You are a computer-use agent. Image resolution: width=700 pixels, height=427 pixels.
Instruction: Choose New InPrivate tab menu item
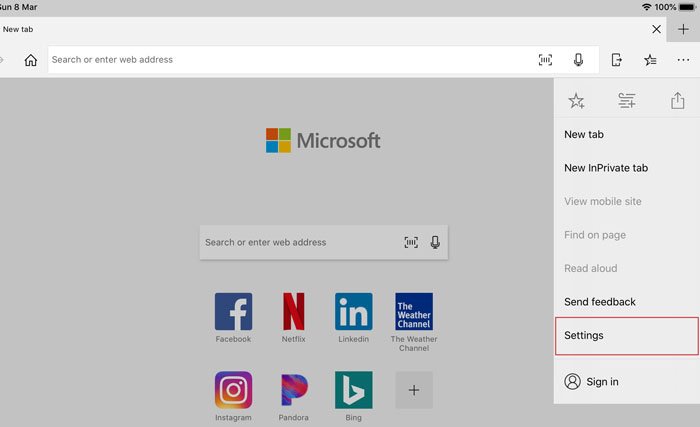[x=627, y=168]
